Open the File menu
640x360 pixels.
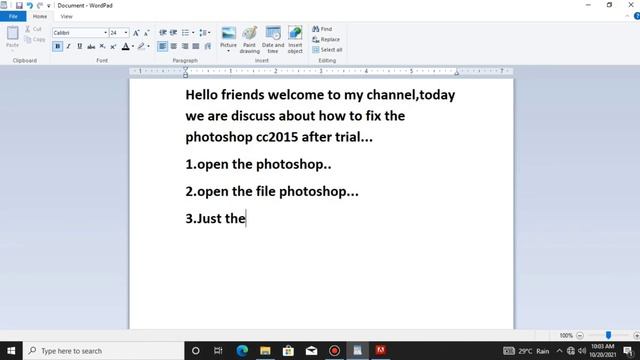pyautogui.click(x=13, y=16)
